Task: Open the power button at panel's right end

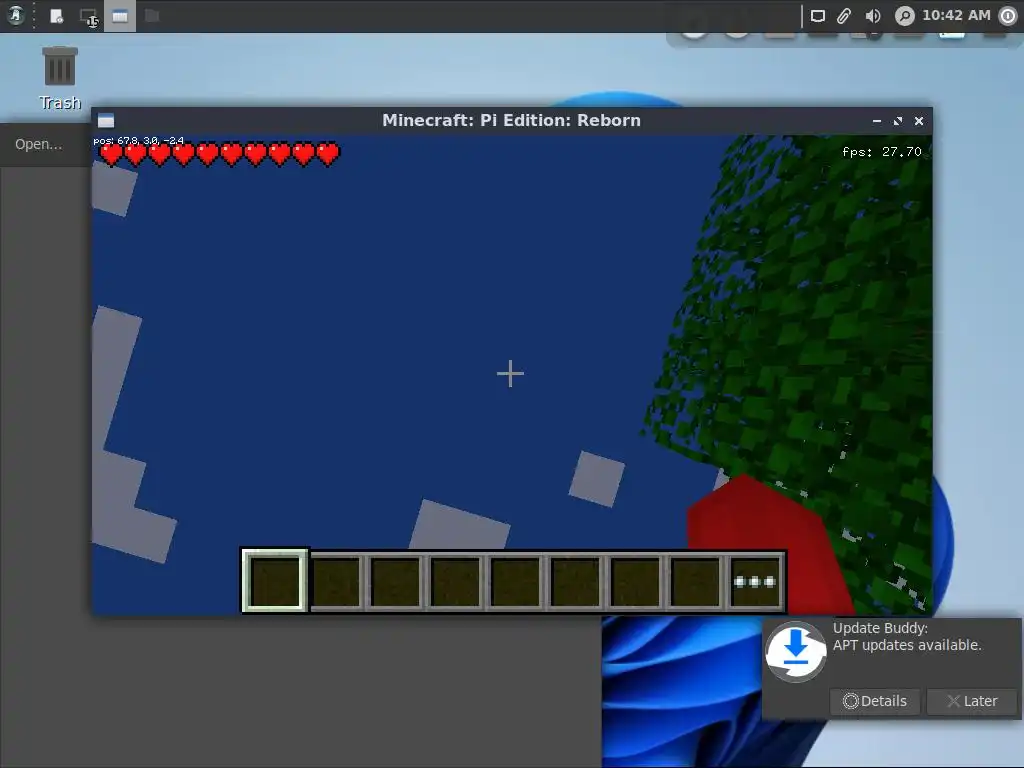Action: [x=1008, y=16]
